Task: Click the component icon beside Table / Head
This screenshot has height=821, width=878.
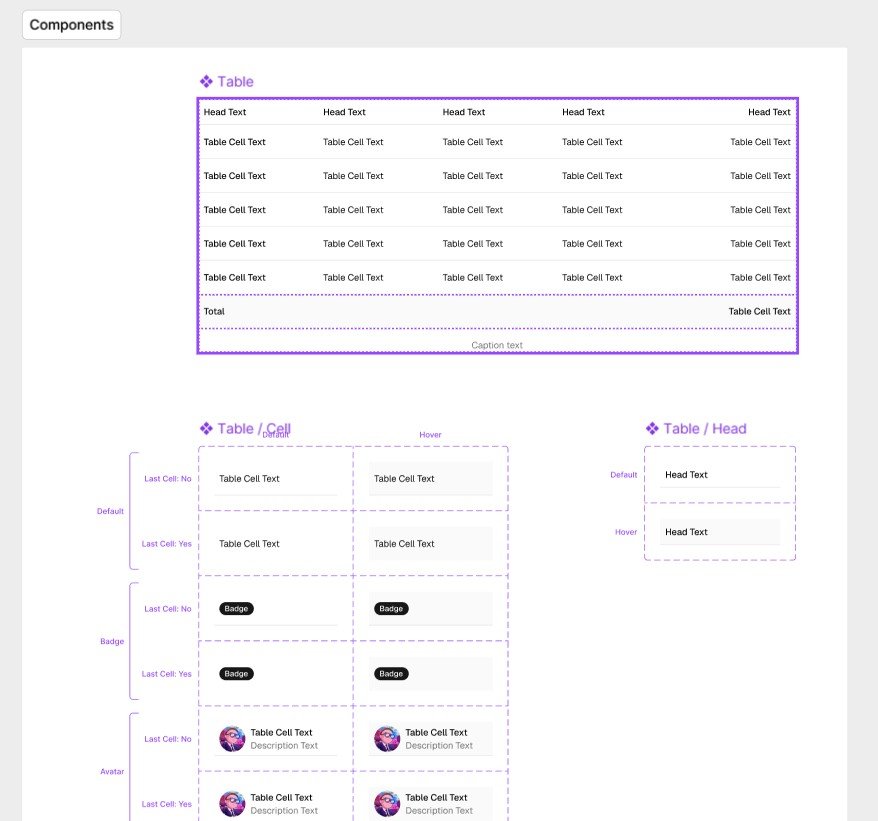Action: pyautogui.click(x=652, y=429)
